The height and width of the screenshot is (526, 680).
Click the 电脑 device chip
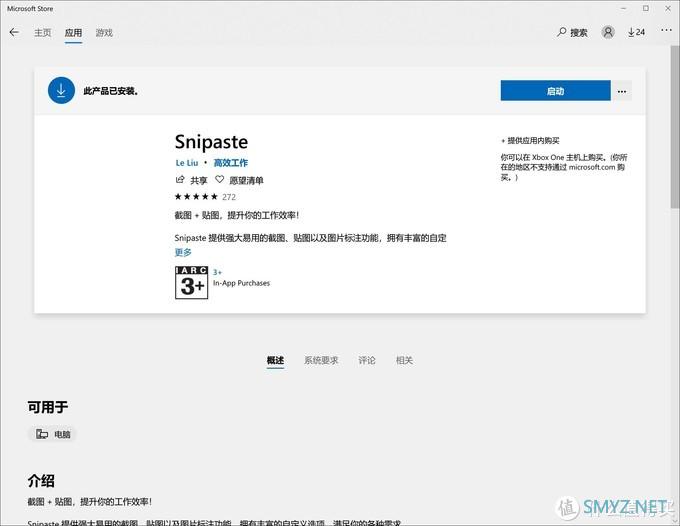pos(52,434)
